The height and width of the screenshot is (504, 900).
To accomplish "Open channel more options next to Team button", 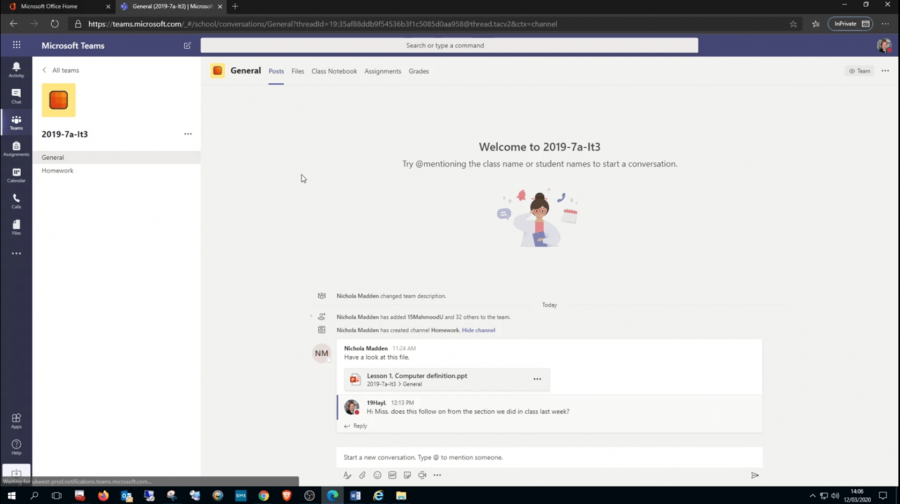I will [885, 71].
